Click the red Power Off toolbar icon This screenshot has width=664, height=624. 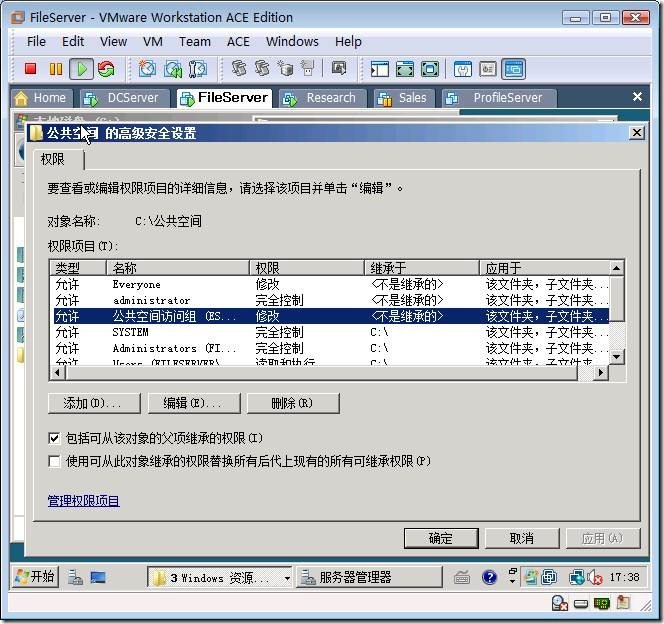pyautogui.click(x=30, y=69)
